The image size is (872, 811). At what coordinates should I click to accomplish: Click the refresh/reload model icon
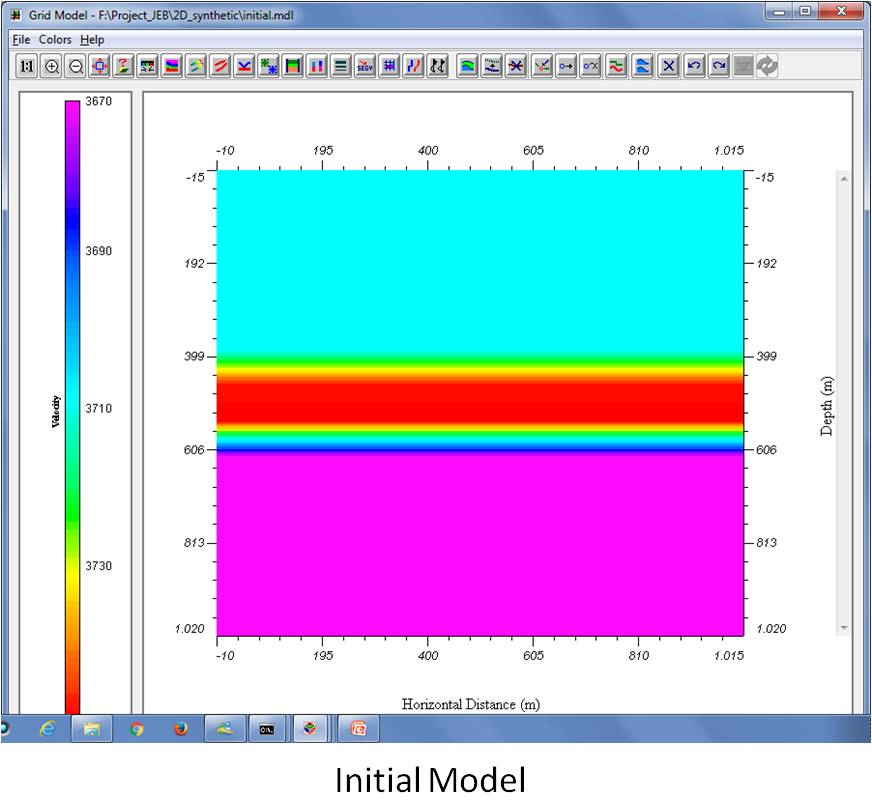(767, 66)
